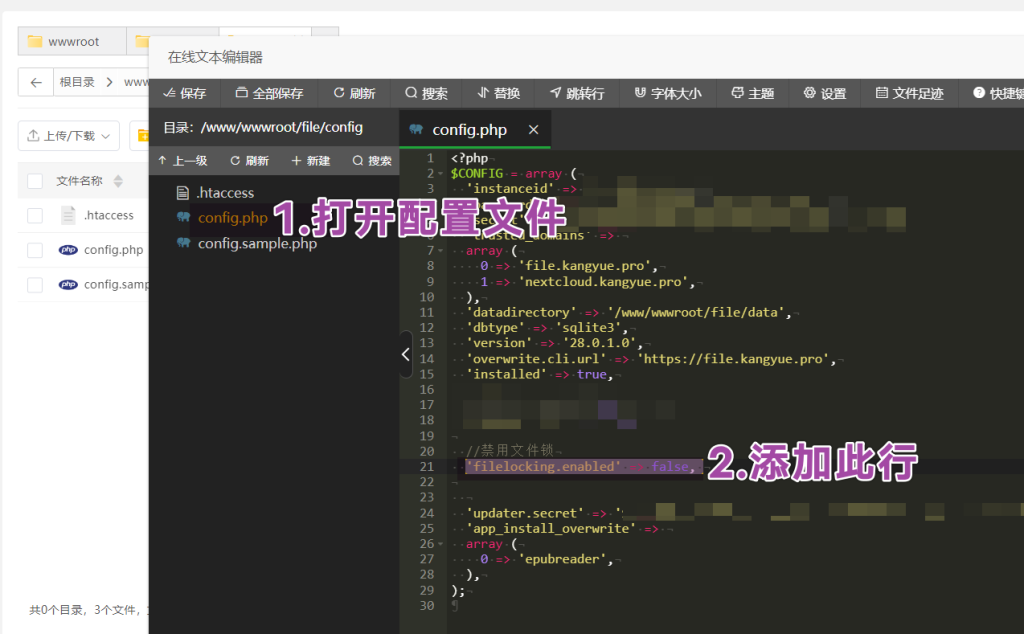The height and width of the screenshot is (634, 1024).
Task: Open 搜索 (Search) in editor top toolbar
Action: click(x=426, y=93)
